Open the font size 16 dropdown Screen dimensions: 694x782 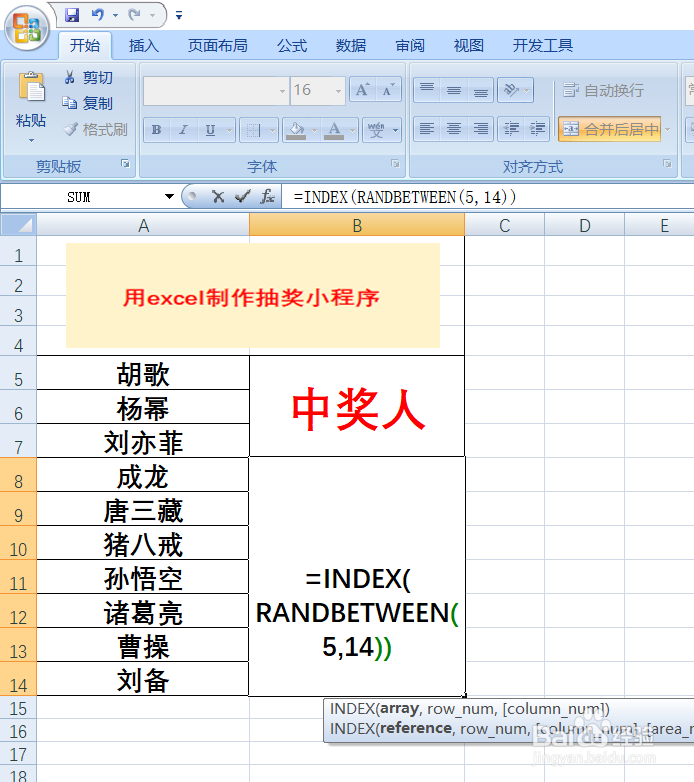[339, 91]
